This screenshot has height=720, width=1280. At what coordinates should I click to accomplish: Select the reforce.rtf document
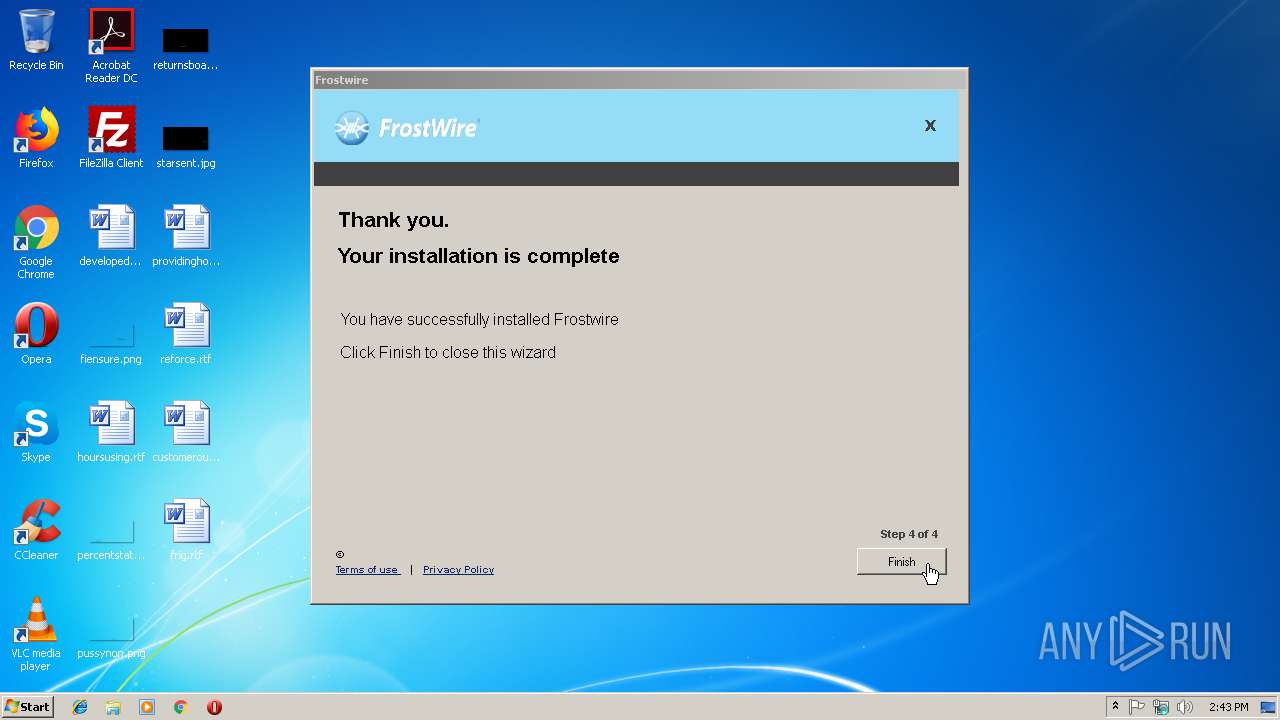tap(186, 335)
